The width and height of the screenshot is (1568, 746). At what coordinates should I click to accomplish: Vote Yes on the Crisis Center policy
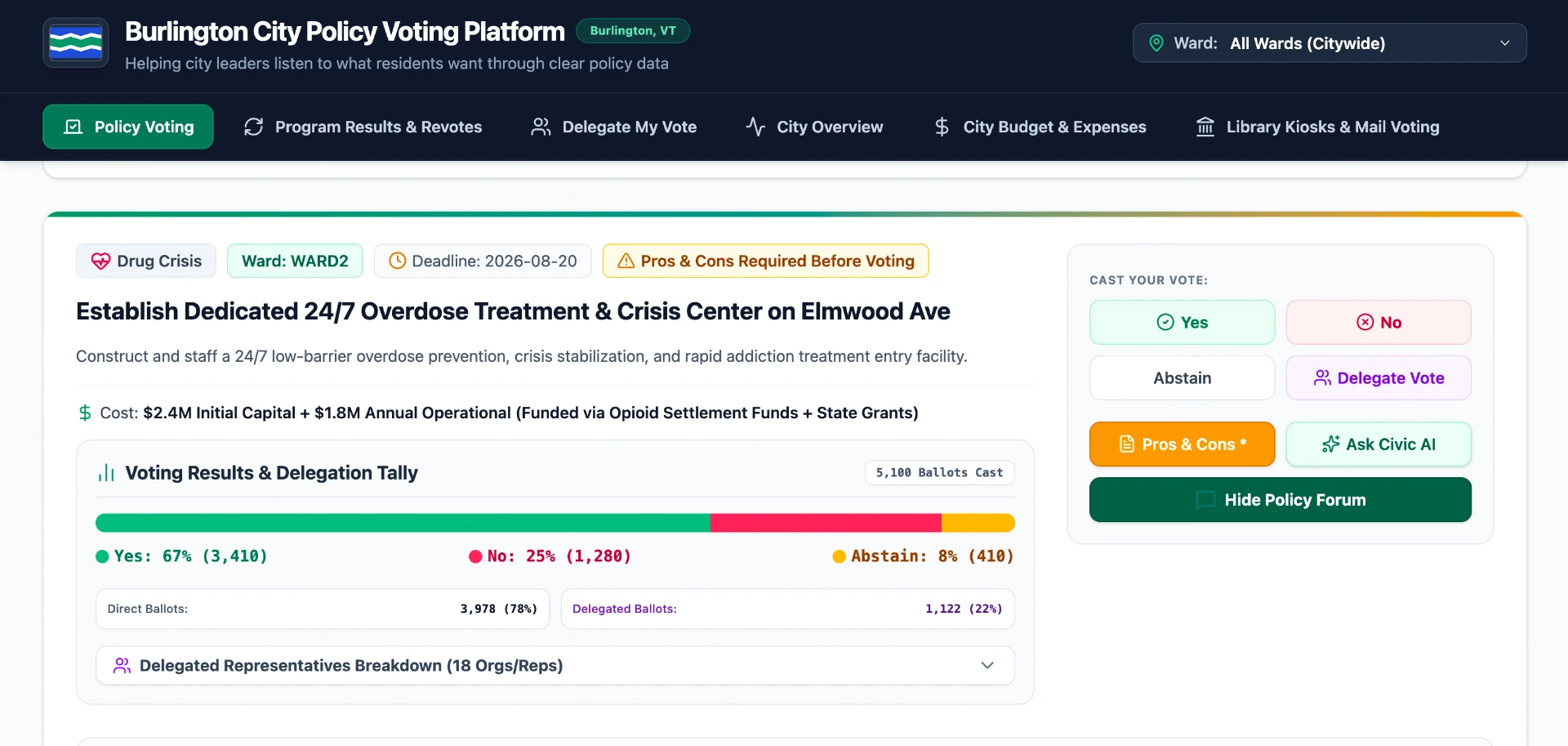pyautogui.click(x=1182, y=323)
